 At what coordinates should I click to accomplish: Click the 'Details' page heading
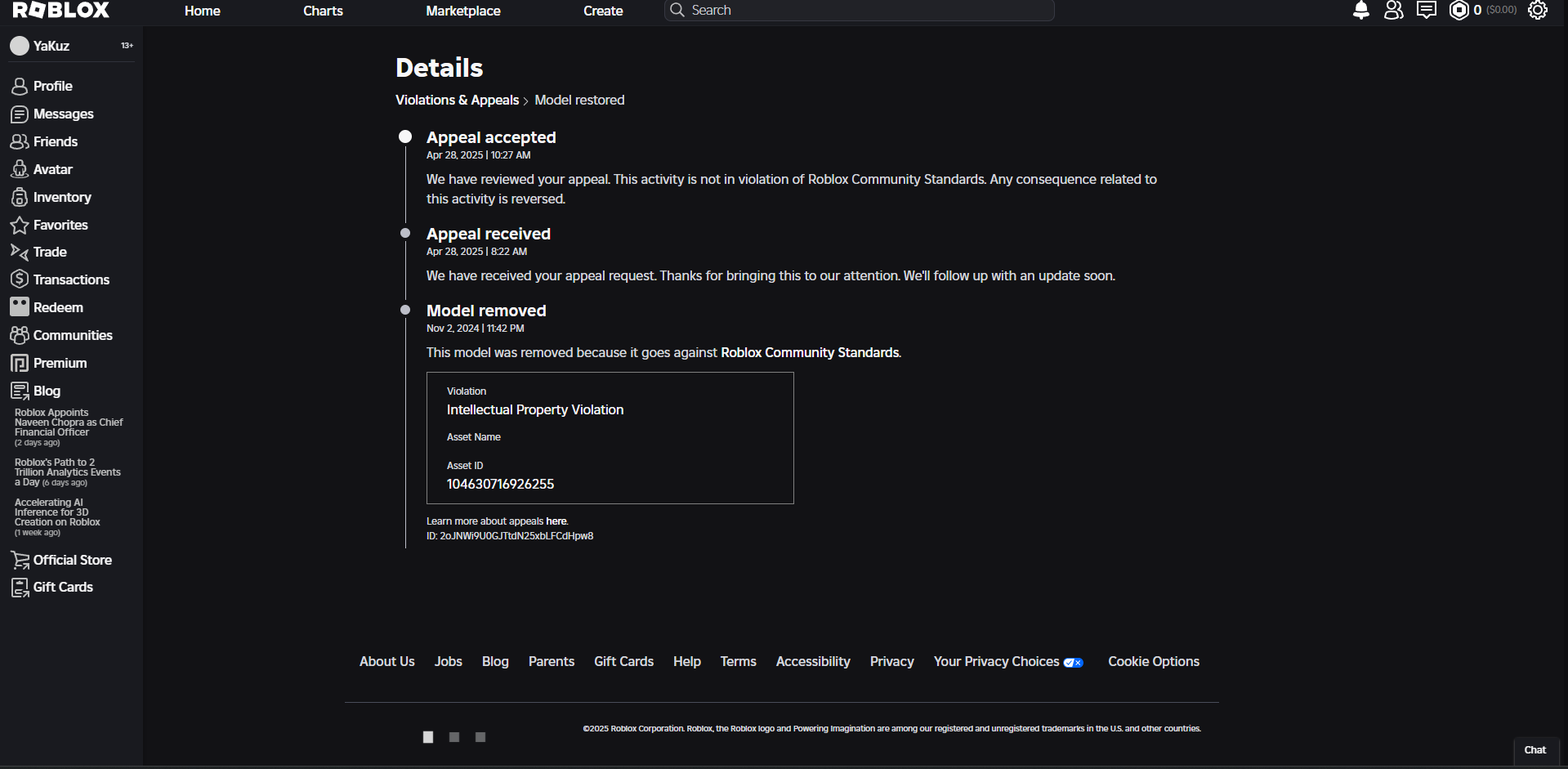coord(440,68)
